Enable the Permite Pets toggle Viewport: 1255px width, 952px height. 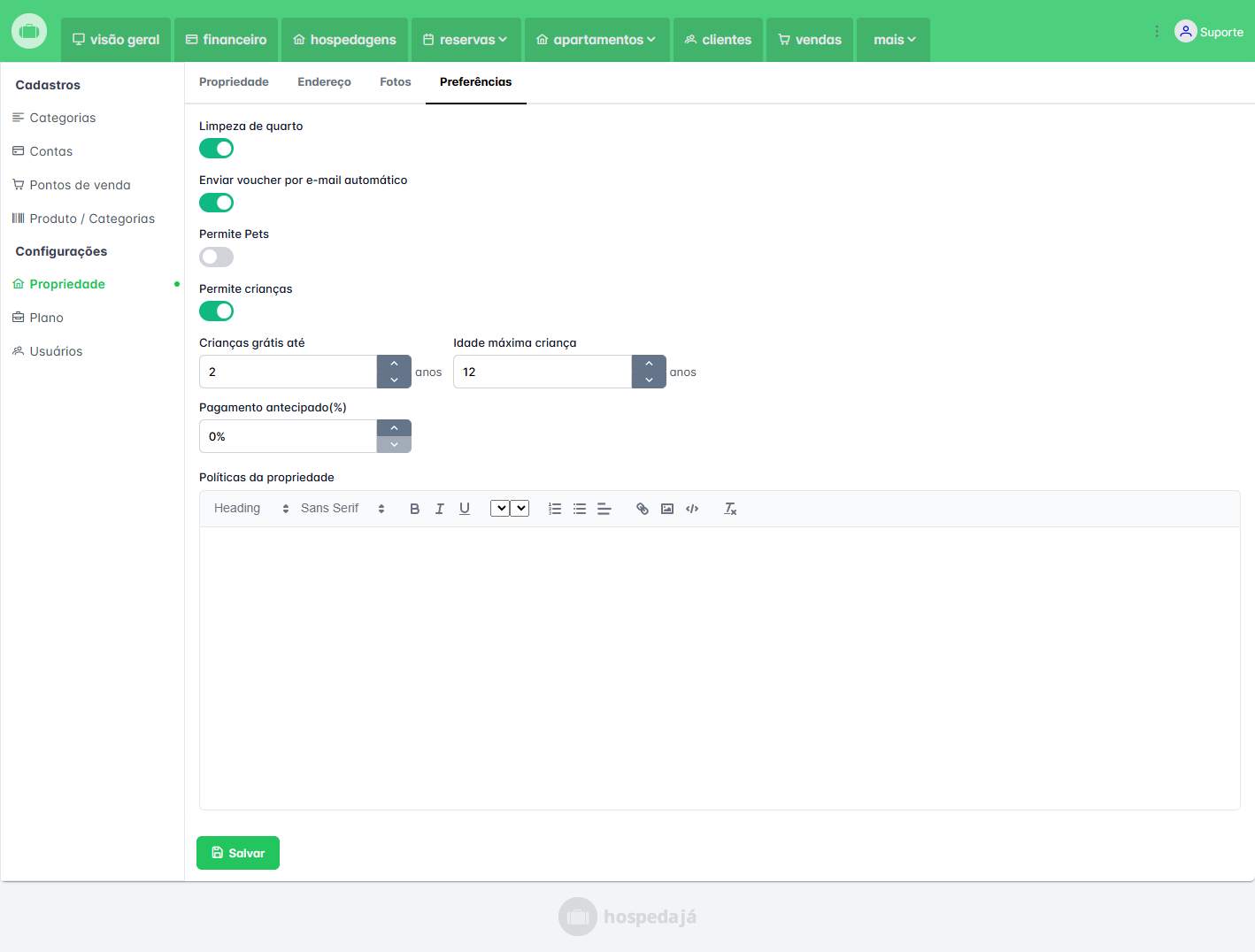click(216, 257)
